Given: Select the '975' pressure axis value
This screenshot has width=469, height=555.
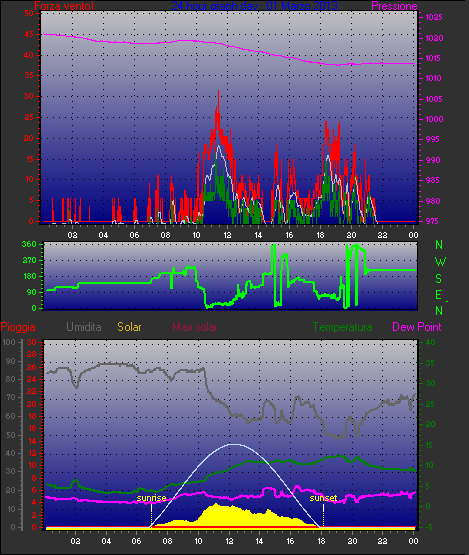Looking at the screenshot, I should pos(433,221).
